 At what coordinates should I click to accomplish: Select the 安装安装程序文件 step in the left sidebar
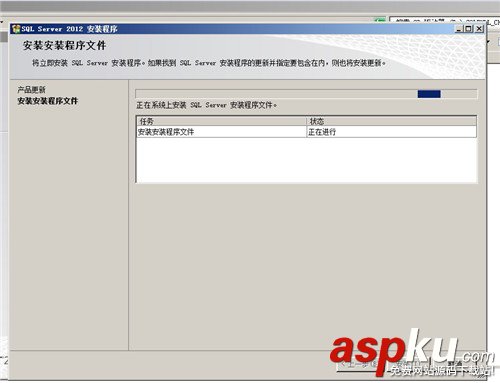(48, 101)
